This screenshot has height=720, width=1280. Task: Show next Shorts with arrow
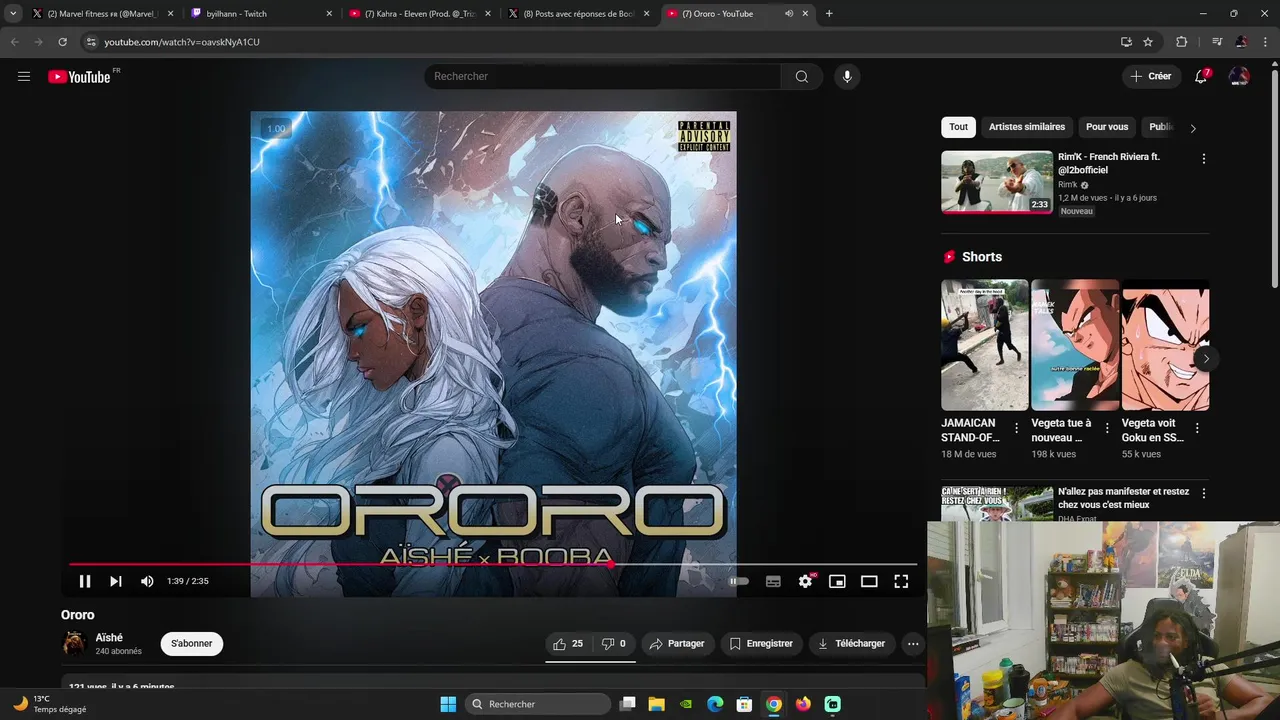coord(1206,359)
